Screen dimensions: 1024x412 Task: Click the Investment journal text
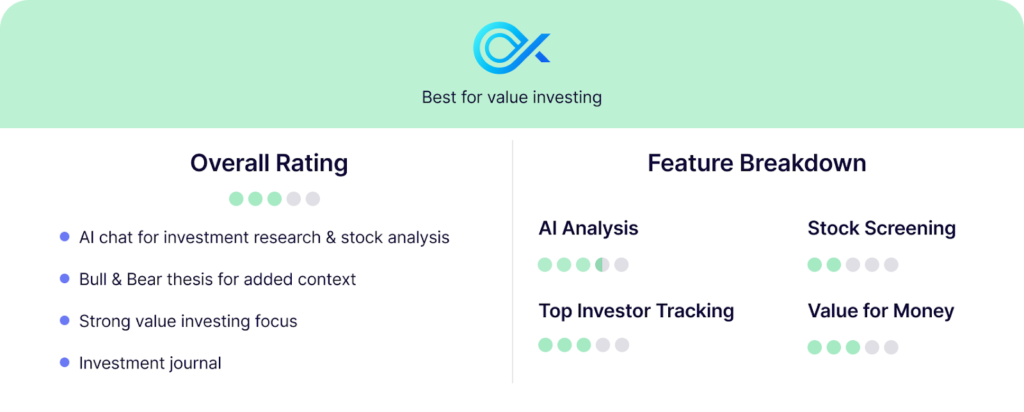[150, 363]
